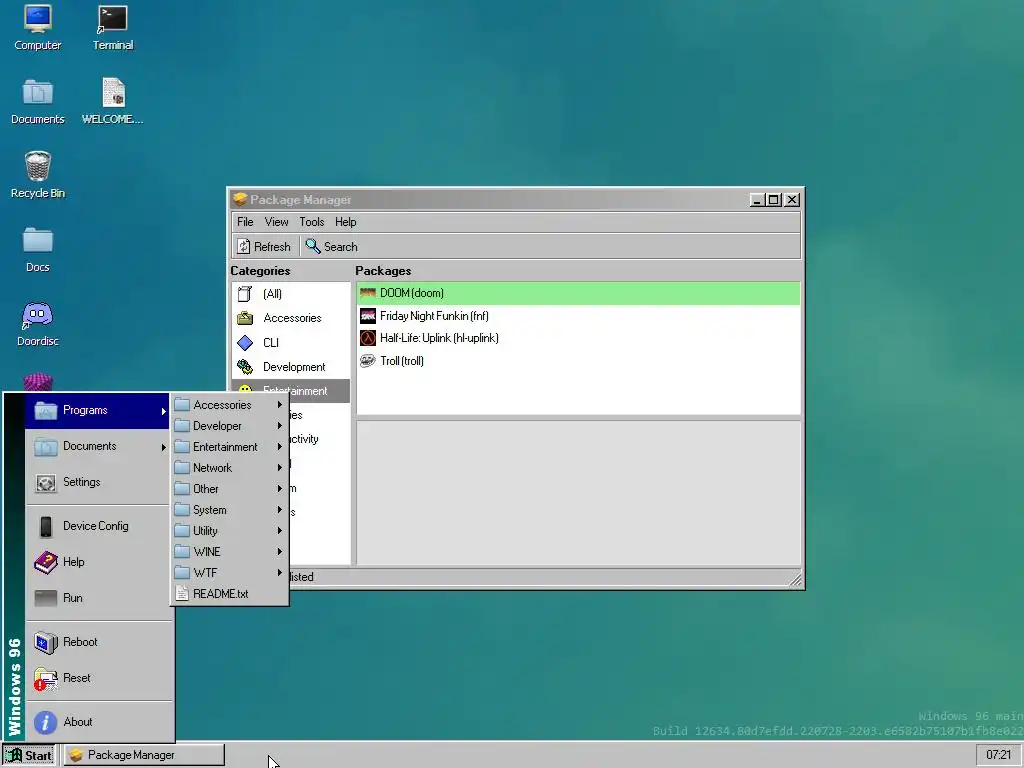Click the DOOM package icon
This screenshot has width=1024, height=768.
click(x=368, y=293)
